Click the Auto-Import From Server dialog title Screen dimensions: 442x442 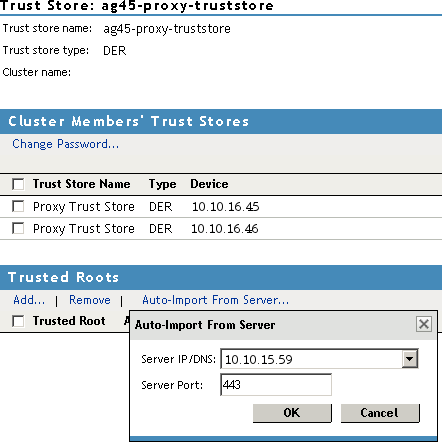205,325
